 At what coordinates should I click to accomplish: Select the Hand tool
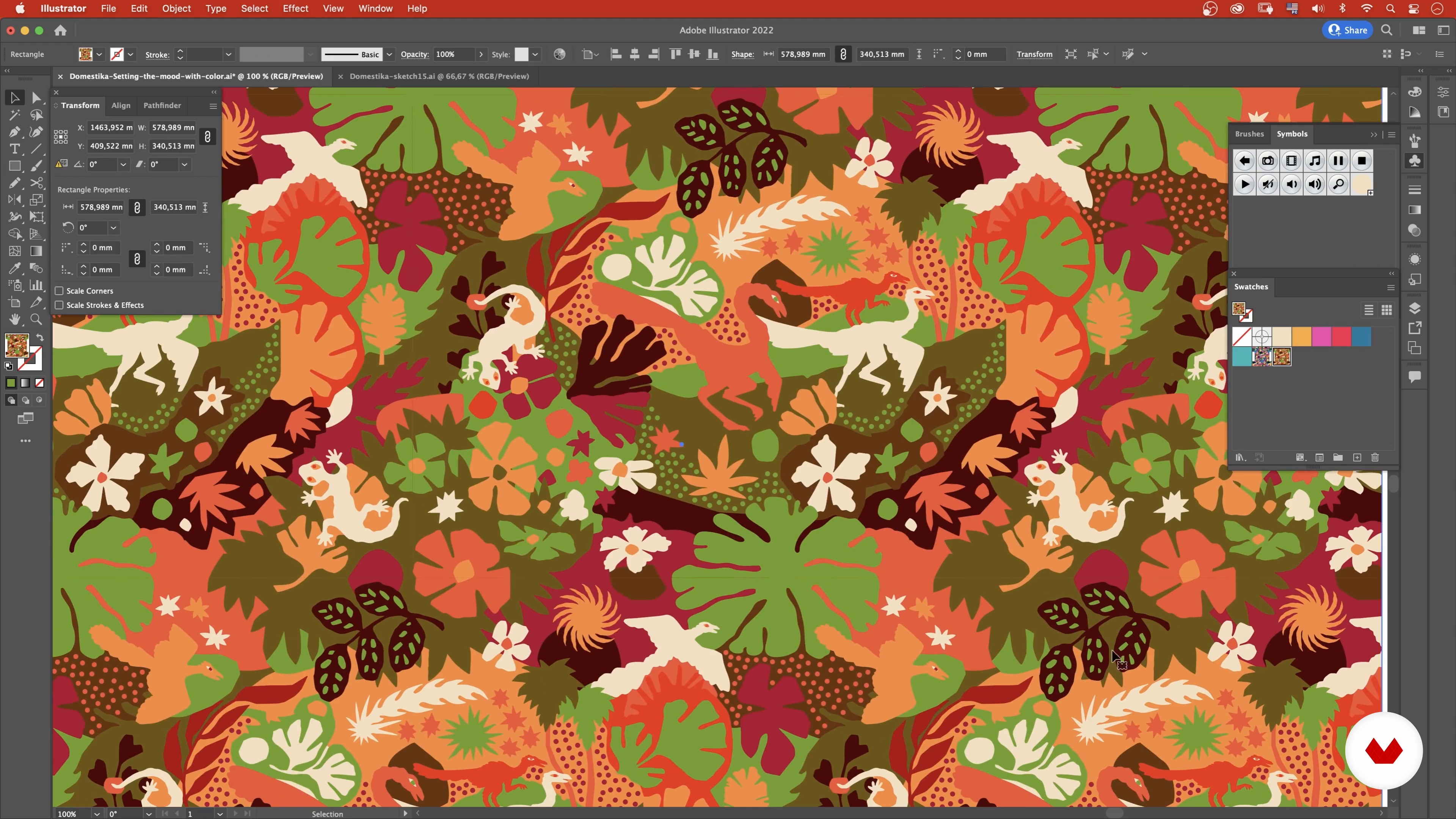tap(15, 319)
